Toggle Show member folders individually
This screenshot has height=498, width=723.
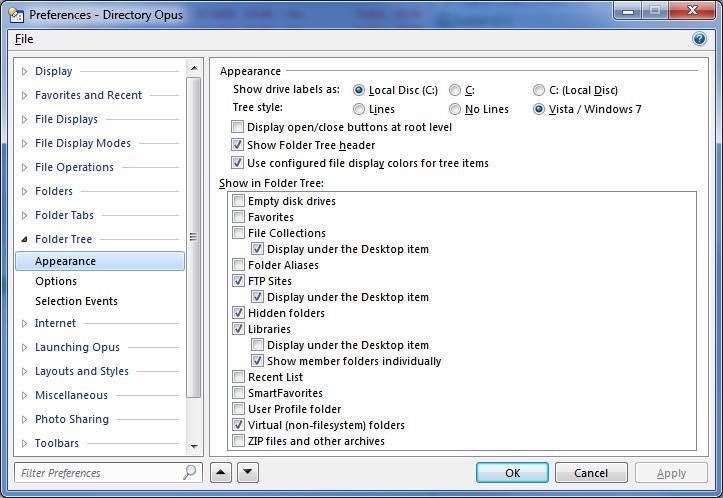(257, 361)
